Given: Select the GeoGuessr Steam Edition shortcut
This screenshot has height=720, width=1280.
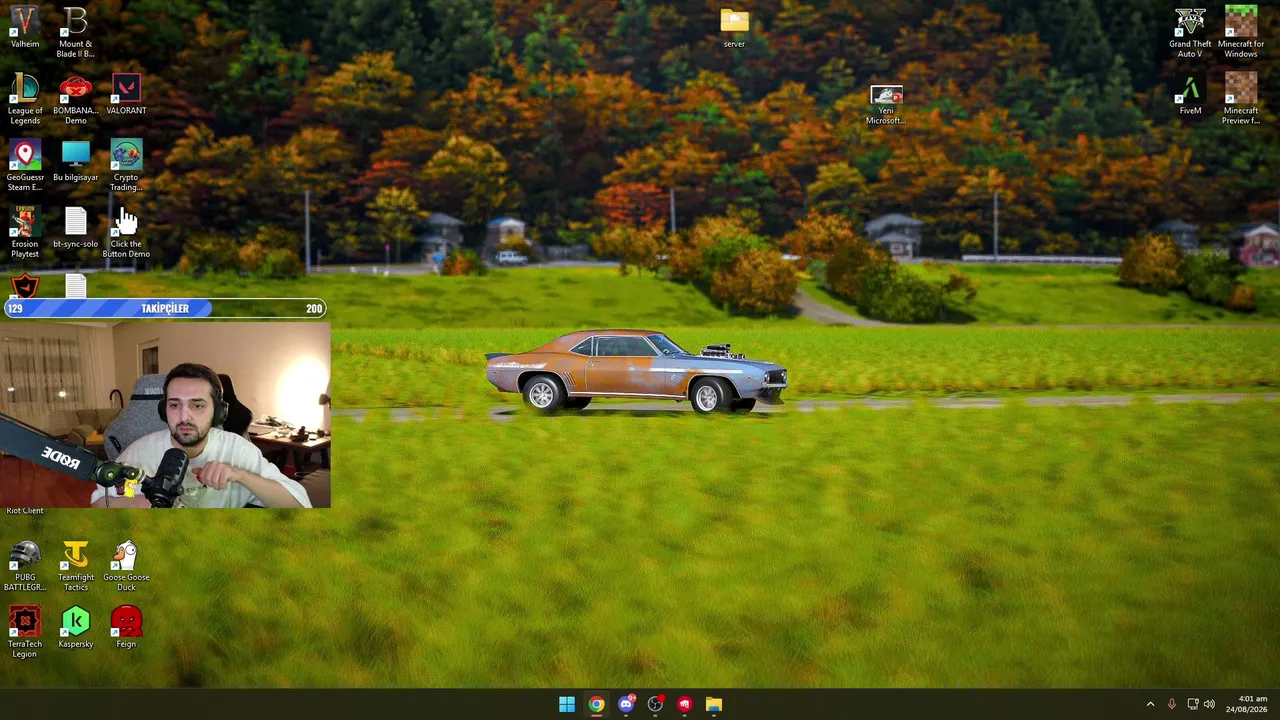Looking at the screenshot, I should point(25,165).
